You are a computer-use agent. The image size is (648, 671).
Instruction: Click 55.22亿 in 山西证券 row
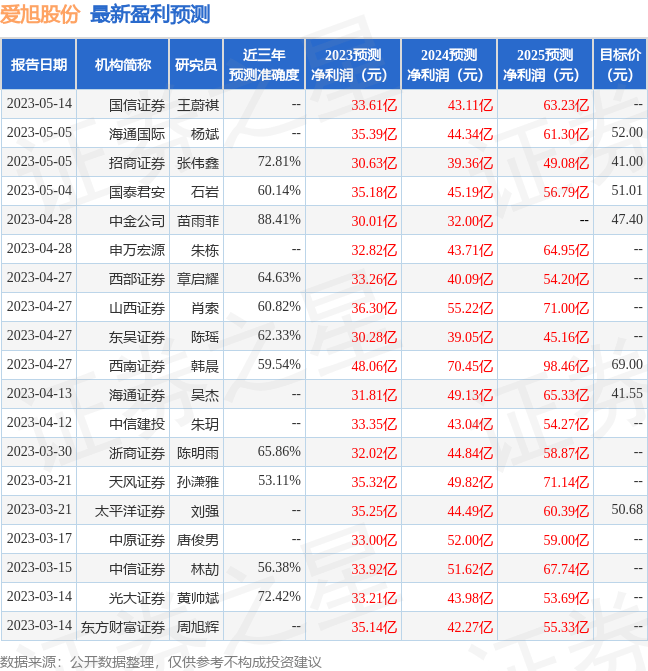(470, 308)
